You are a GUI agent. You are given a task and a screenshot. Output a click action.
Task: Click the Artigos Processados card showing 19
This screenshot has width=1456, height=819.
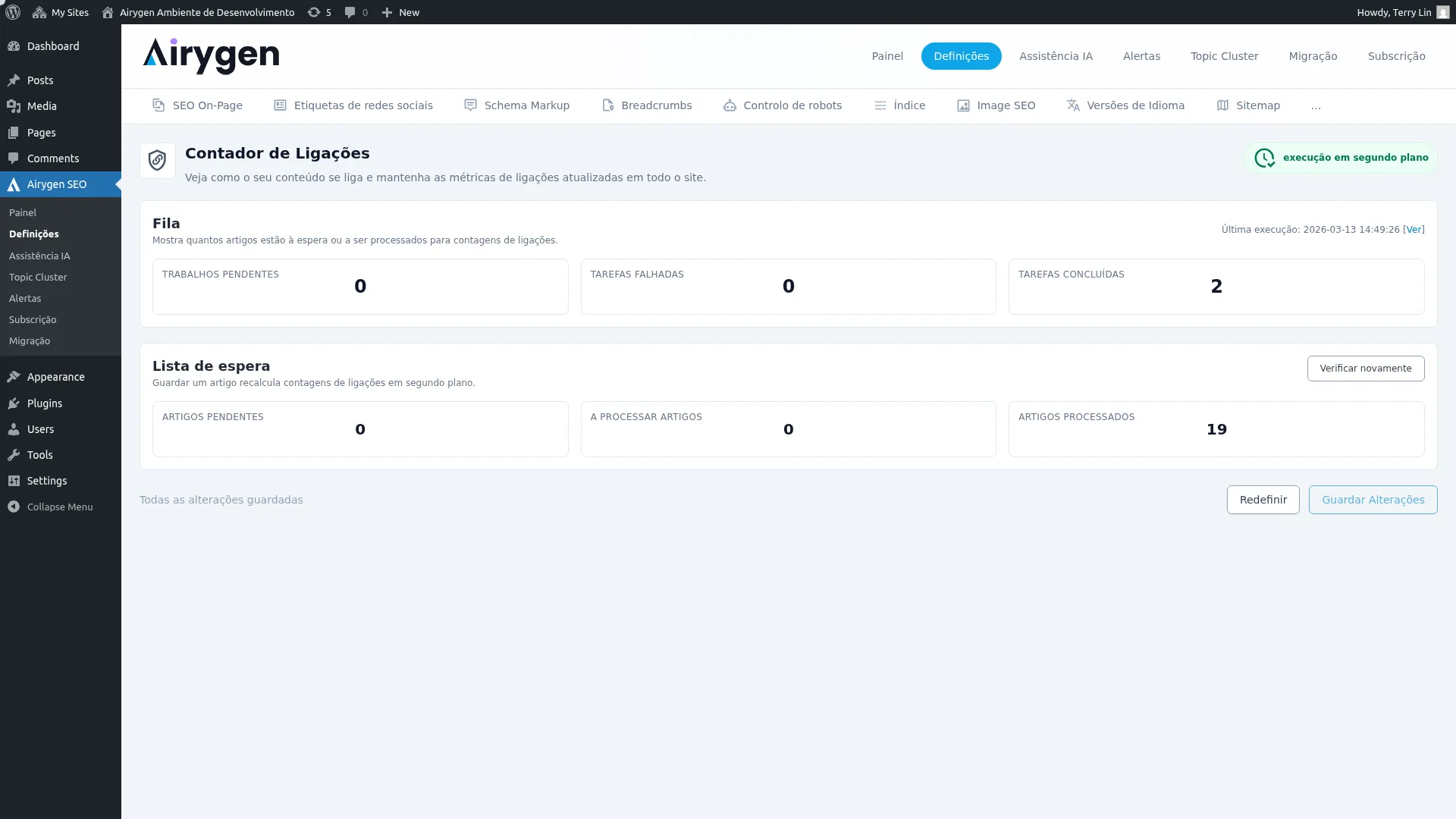click(x=1216, y=429)
